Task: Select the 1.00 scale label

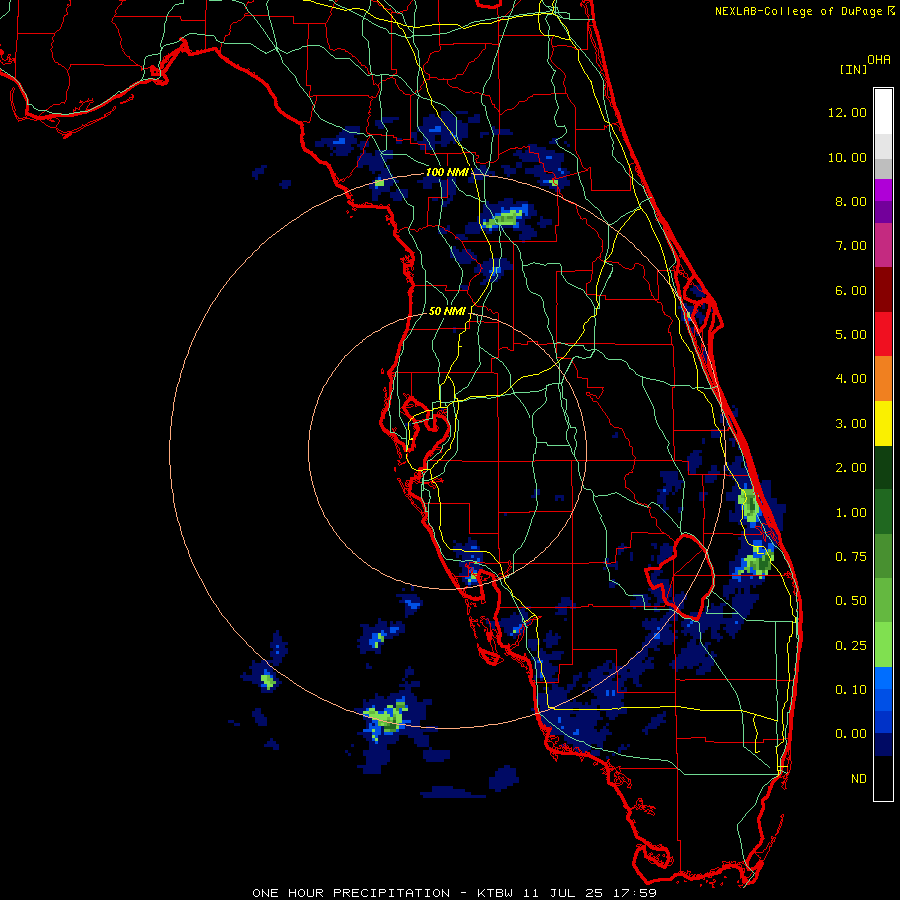Action: (x=851, y=513)
